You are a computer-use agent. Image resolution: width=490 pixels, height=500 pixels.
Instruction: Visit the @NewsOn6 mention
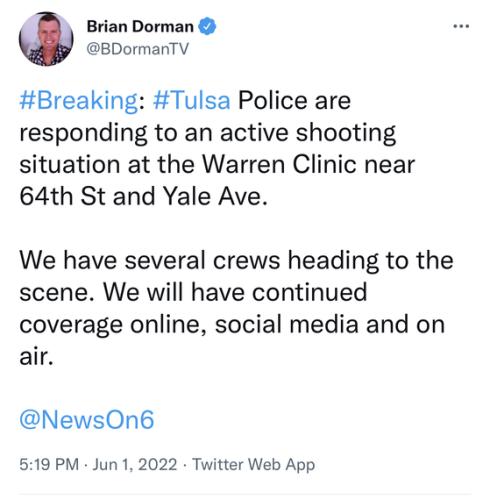pyautogui.click(x=87, y=419)
